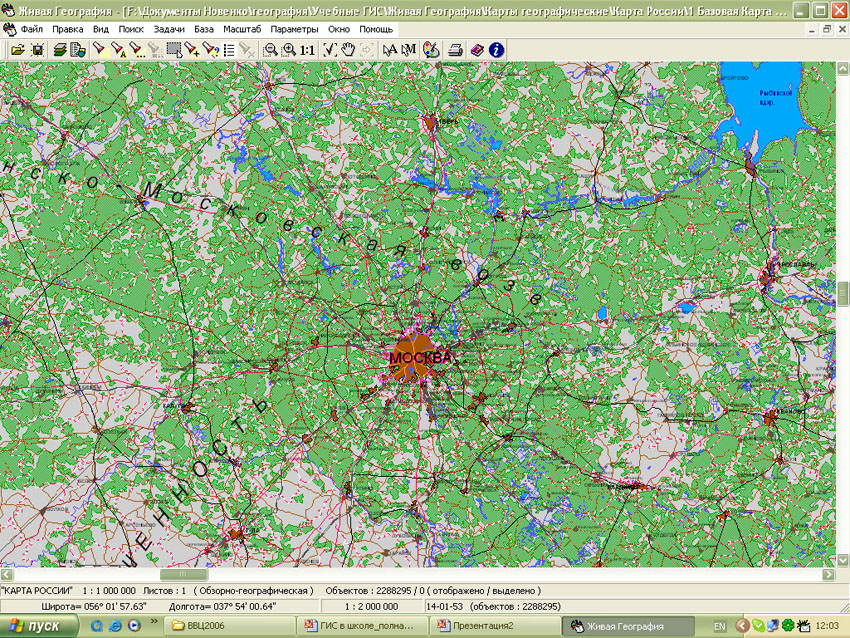Screen dimensions: 850x638
Task: Click the map layers stack icon
Action: [60, 49]
